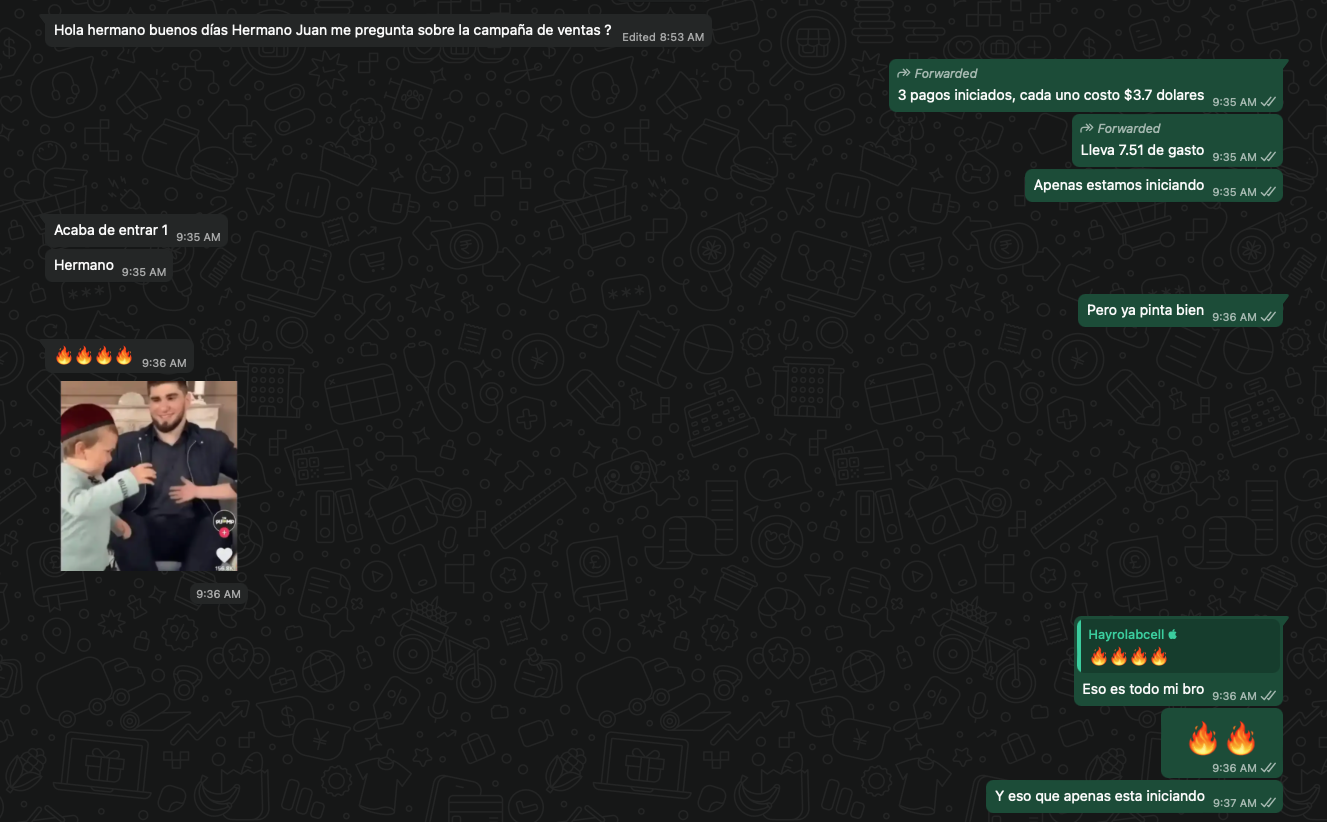1327x822 pixels.
Task: Click the forwarded arrow on 'Lleva 7.51 de gasto'
Action: coord(1087,129)
